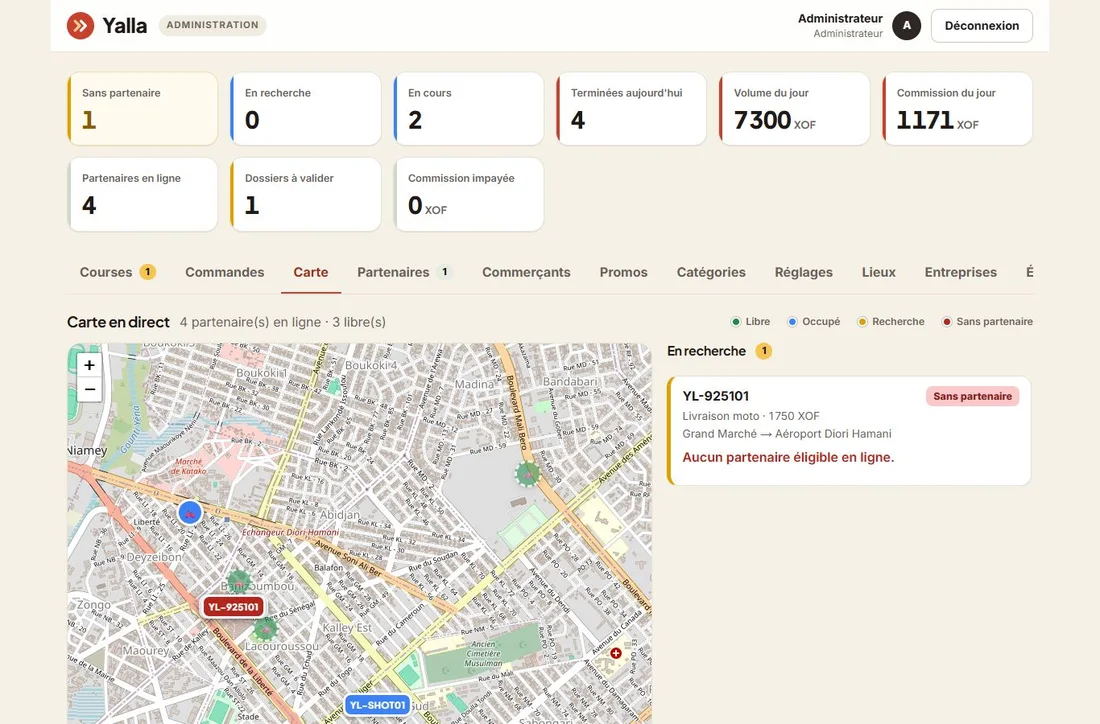This screenshot has width=1100, height=724.
Task: Open the blue YL-SHOT01 map label
Action: (377, 705)
